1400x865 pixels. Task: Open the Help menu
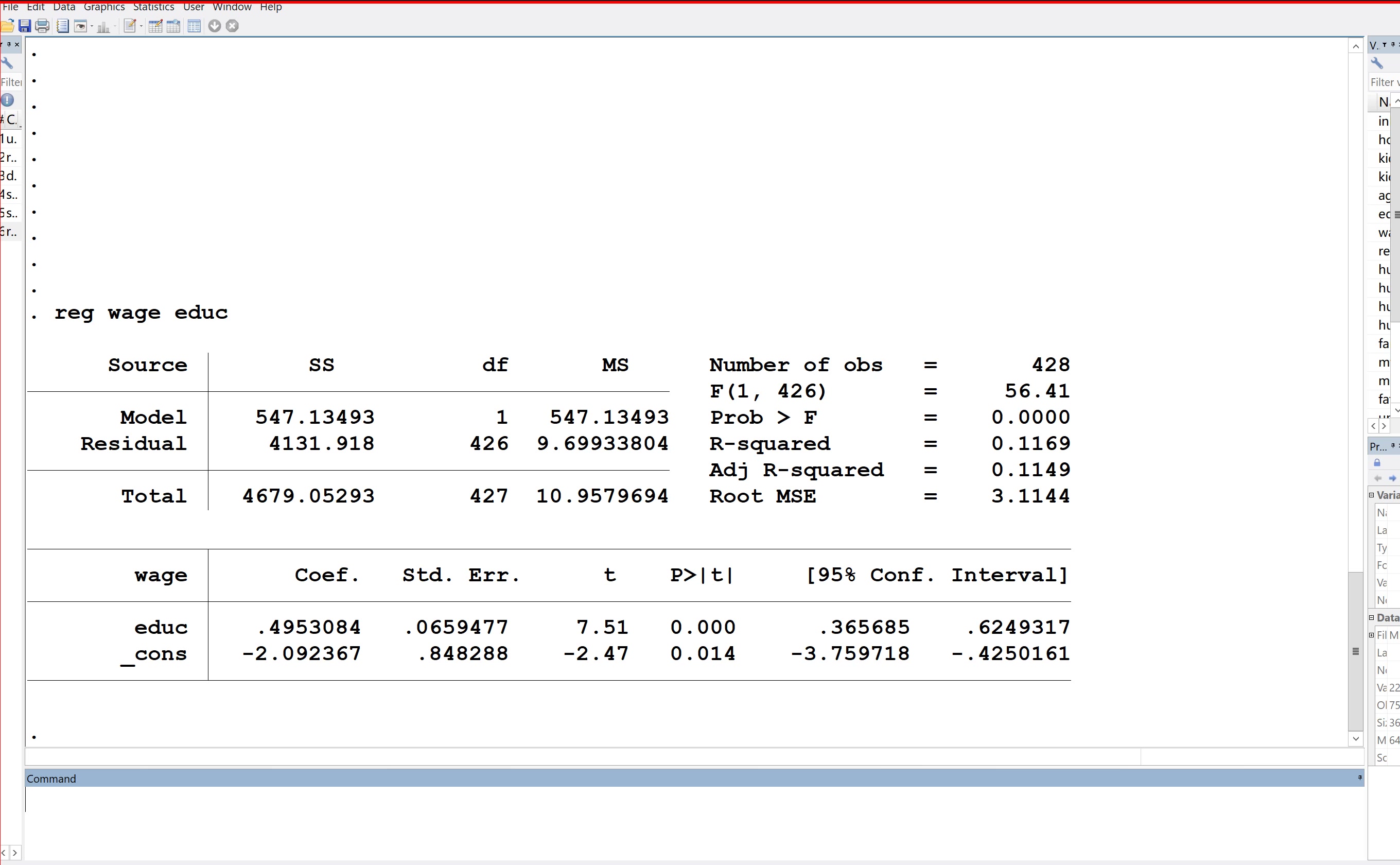click(271, 7)
